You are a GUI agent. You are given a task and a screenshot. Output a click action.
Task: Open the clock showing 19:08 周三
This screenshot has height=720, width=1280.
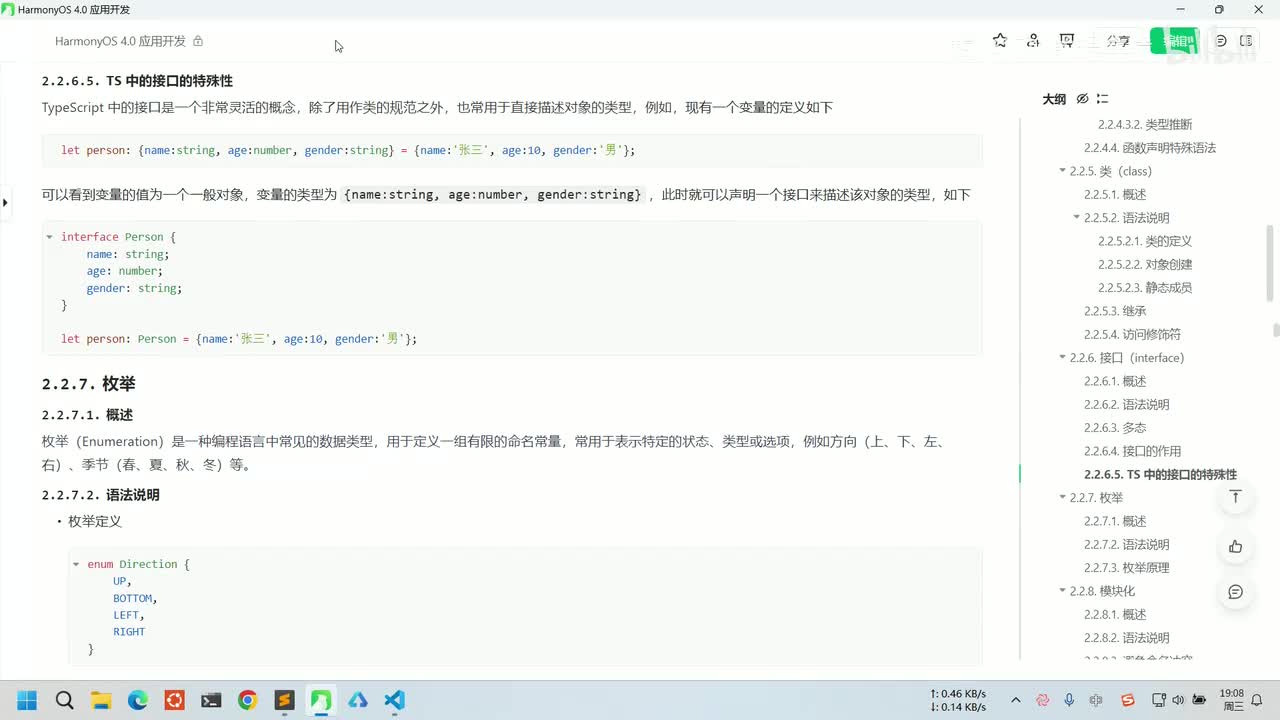point(1232,700)
